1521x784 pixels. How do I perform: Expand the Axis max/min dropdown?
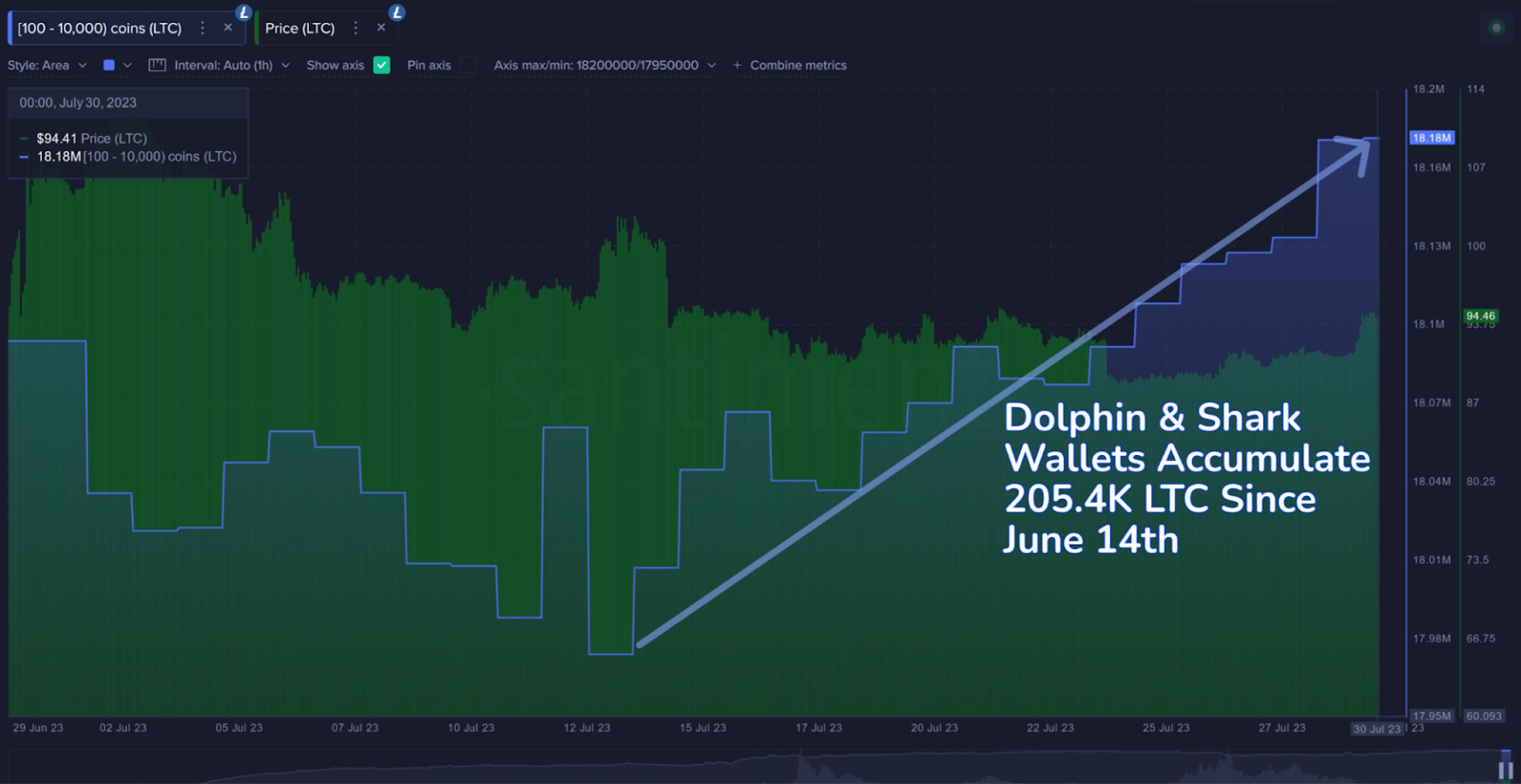[605, 66]
